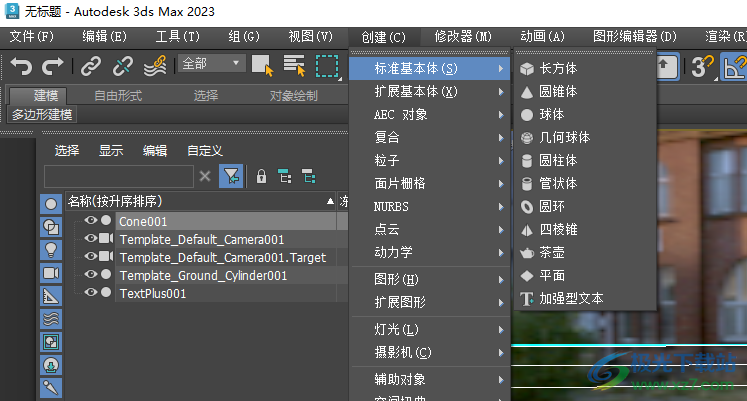The image size is (747, 401).
Task: Click the second hierarchy sort icon
Action: click(309, 177)
